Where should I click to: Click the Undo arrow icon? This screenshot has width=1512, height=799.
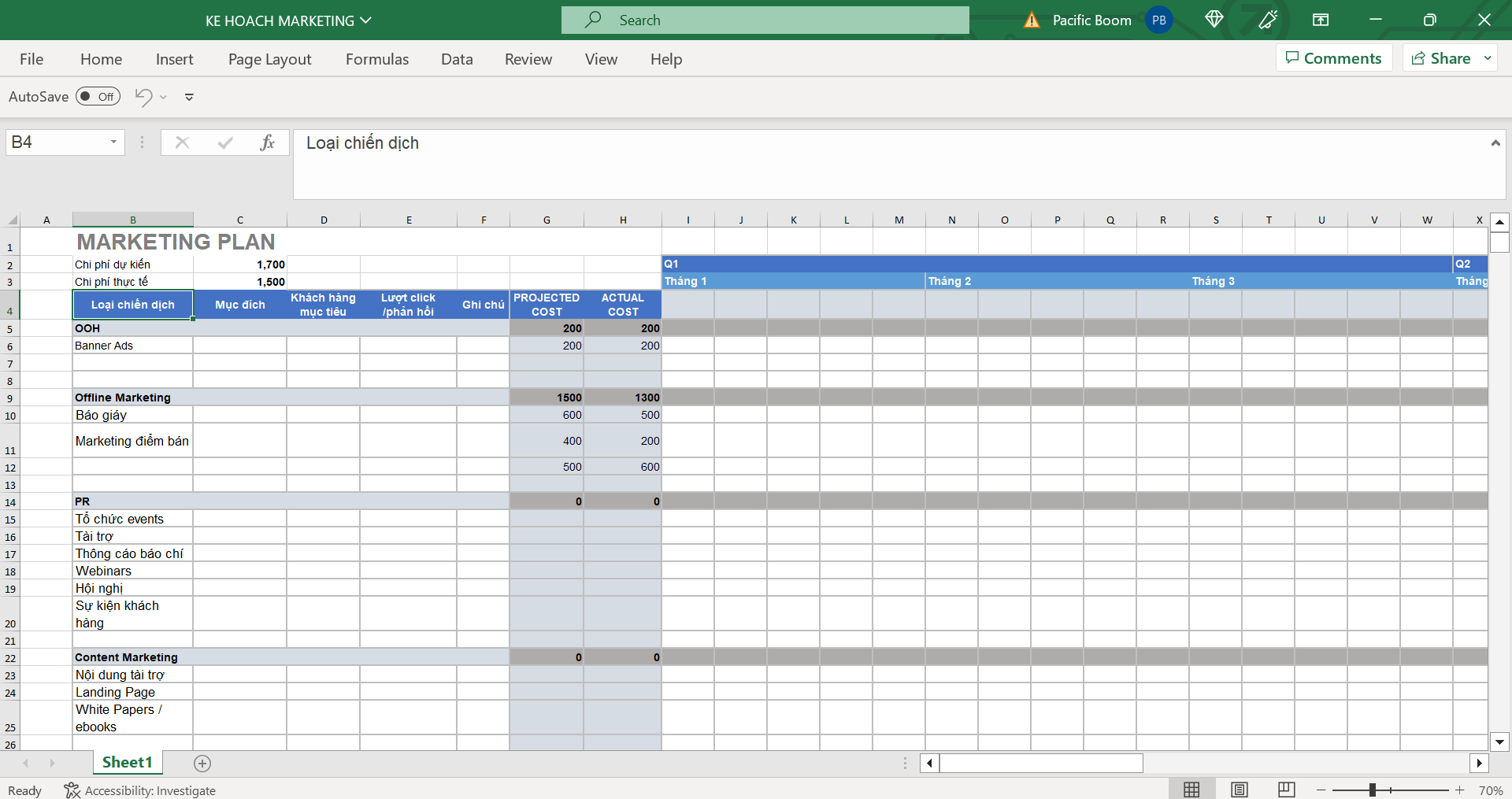point(143,97)
